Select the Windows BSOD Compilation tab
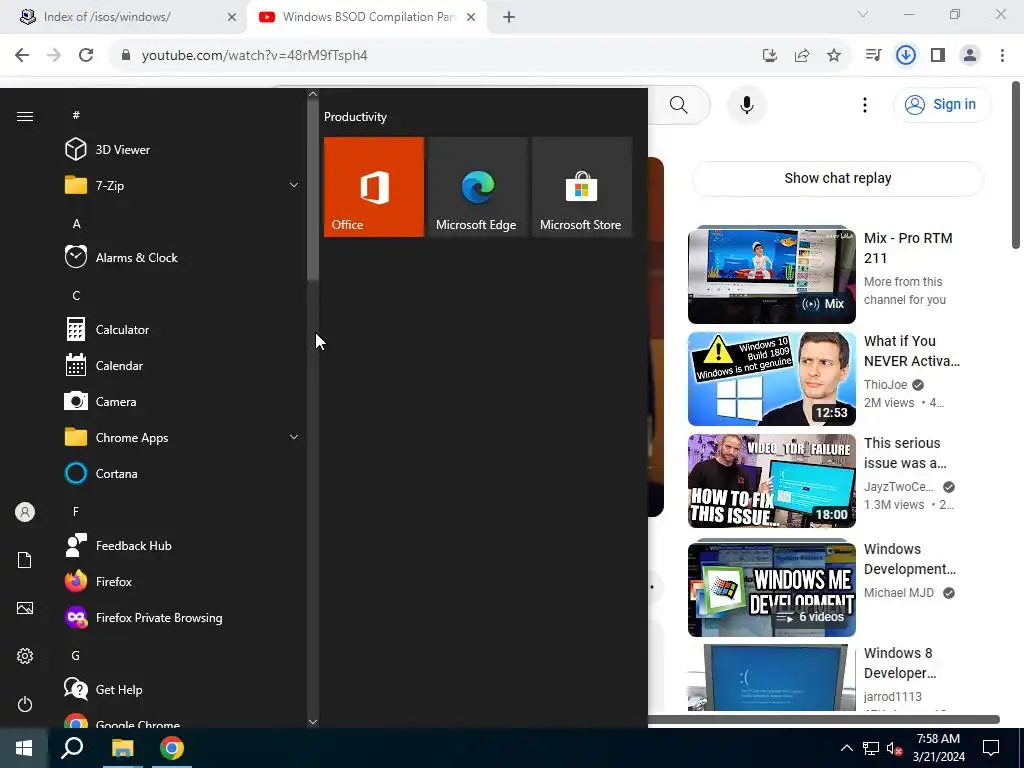This screenshot has height=768, width=1024. (367, 17)
